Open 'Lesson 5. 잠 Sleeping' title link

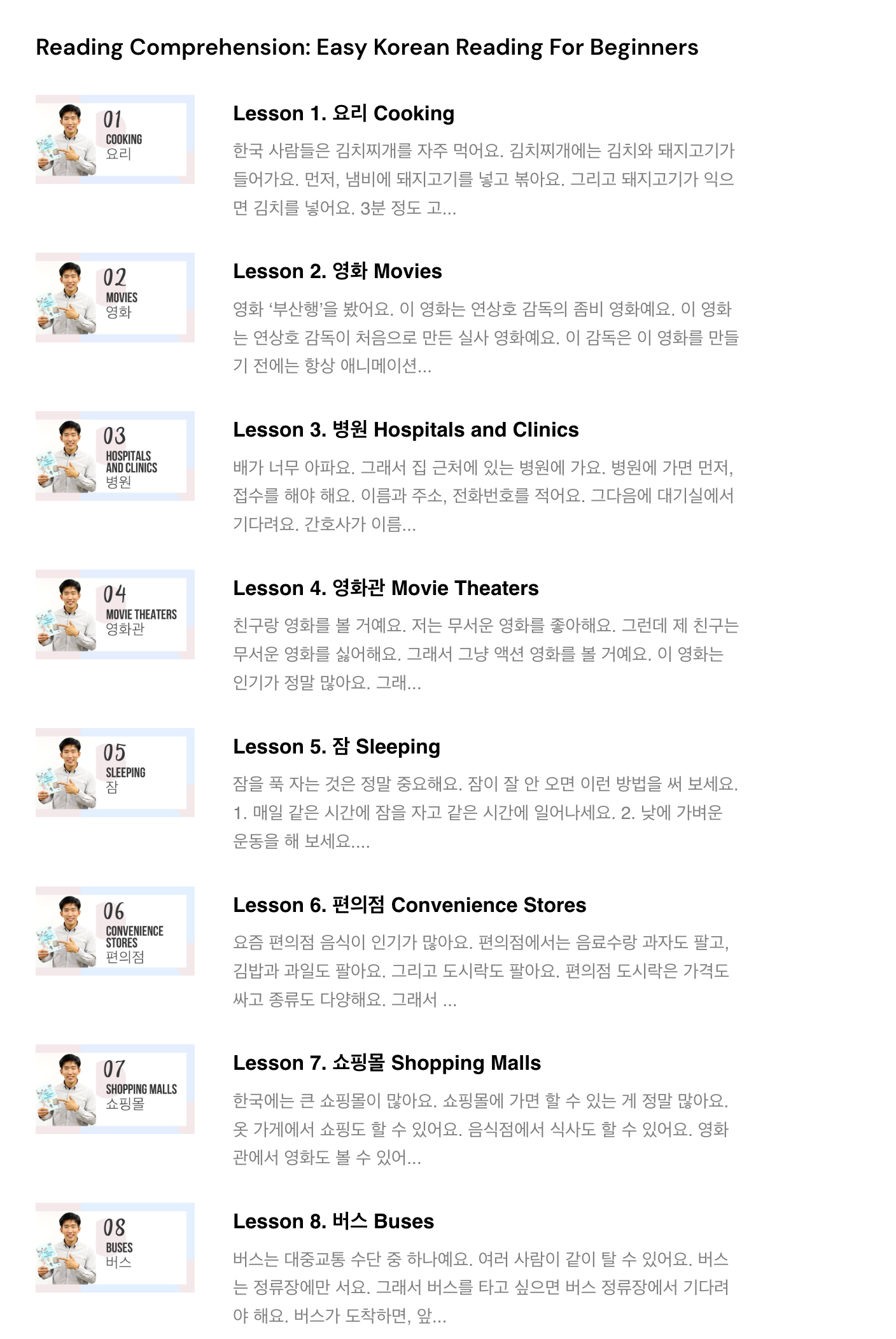point(337,747)
